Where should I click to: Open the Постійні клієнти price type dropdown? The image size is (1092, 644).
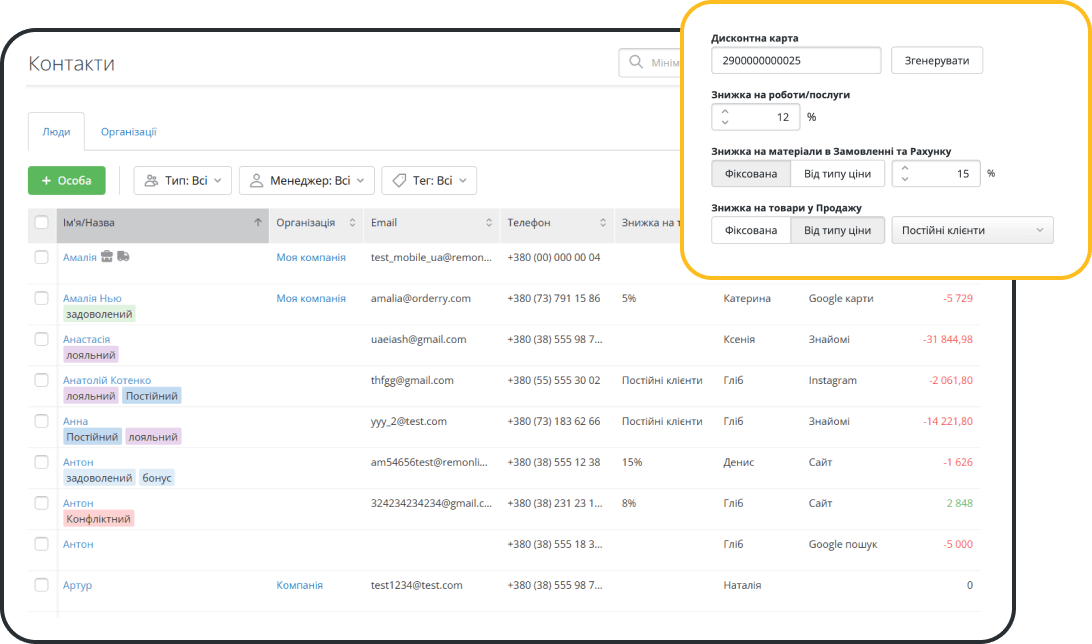(x=971, y=230)
